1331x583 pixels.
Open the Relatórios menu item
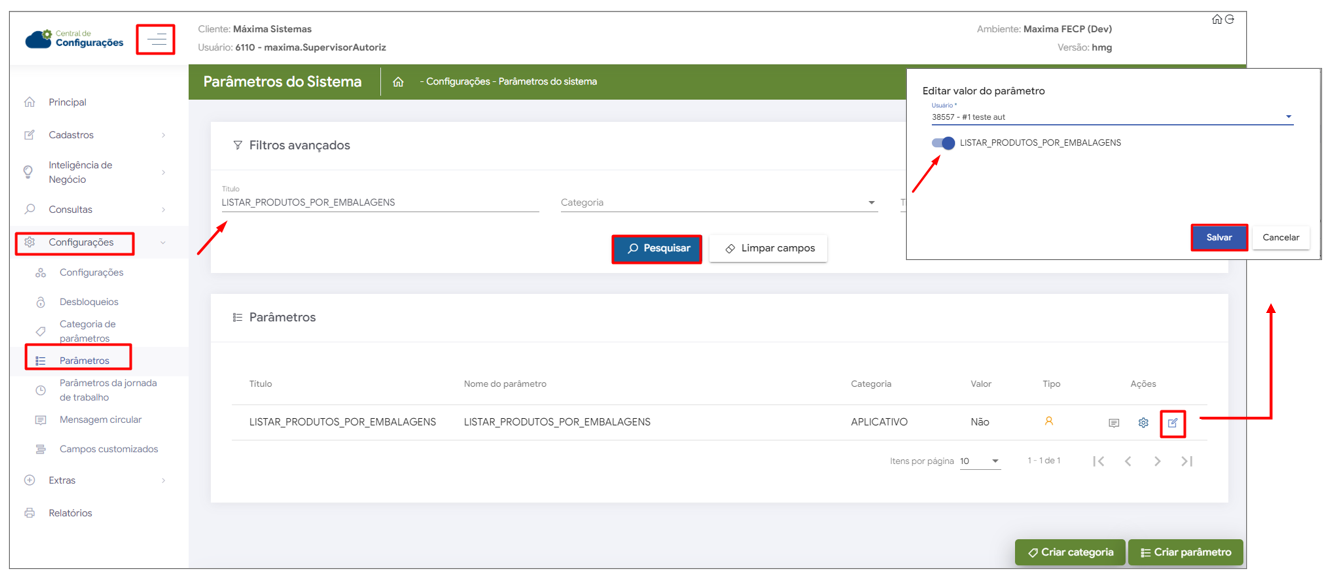coord(70,513)
